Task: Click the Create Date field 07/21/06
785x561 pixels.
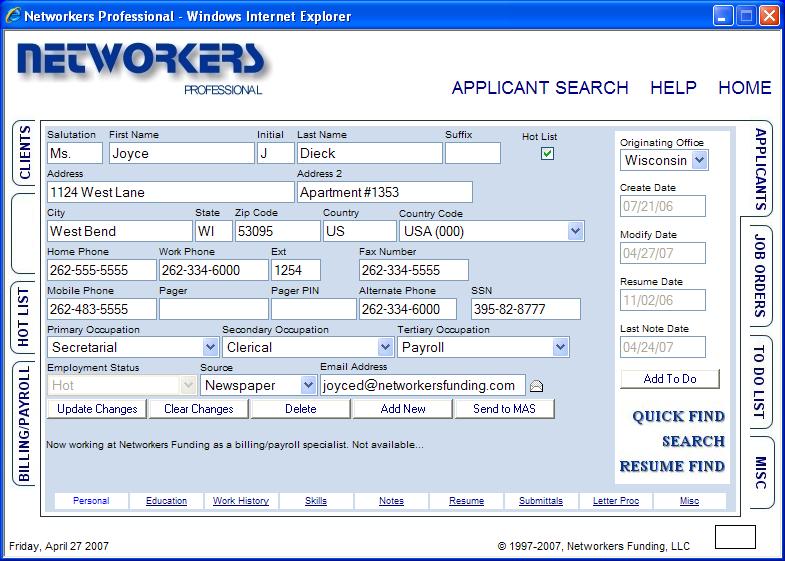Action: 663,206
